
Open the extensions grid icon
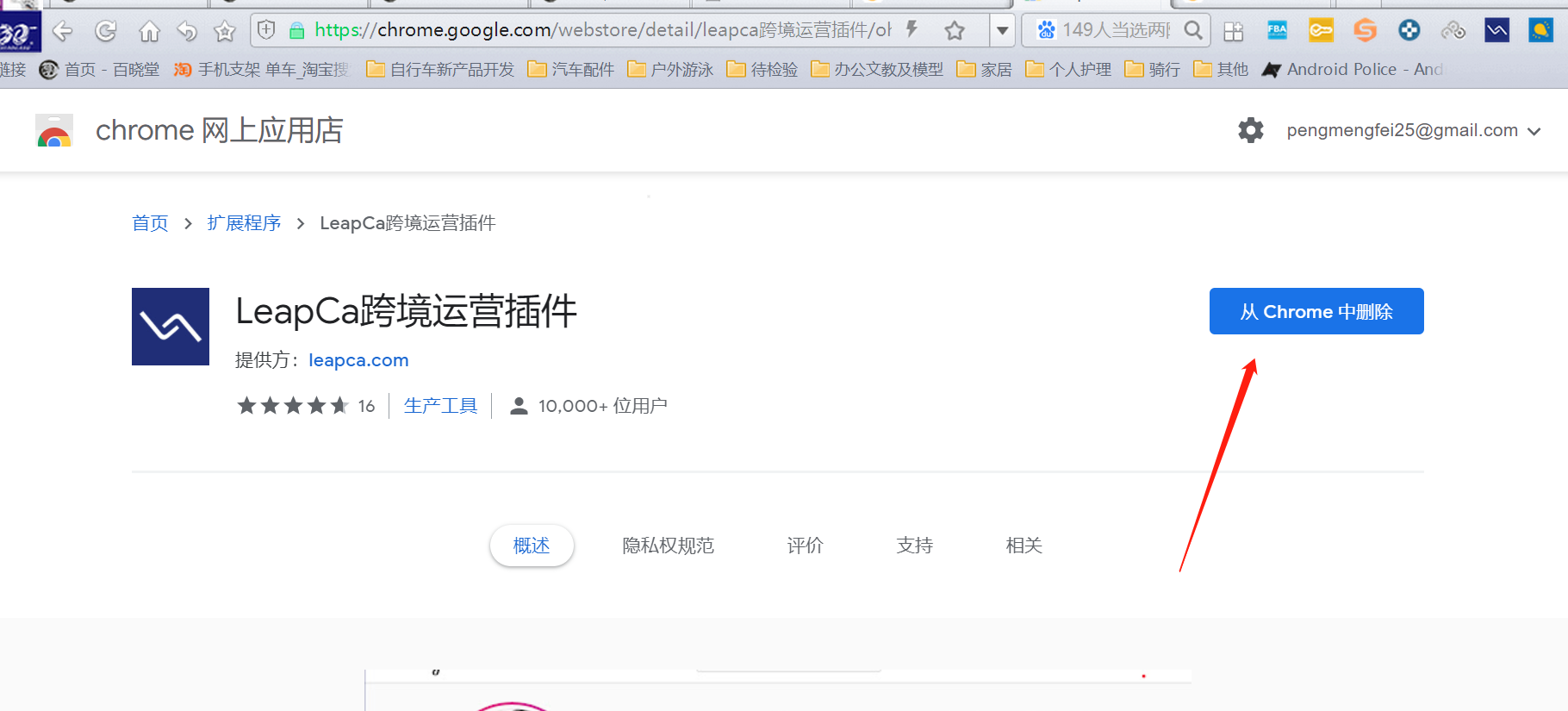click(1234, 32)
